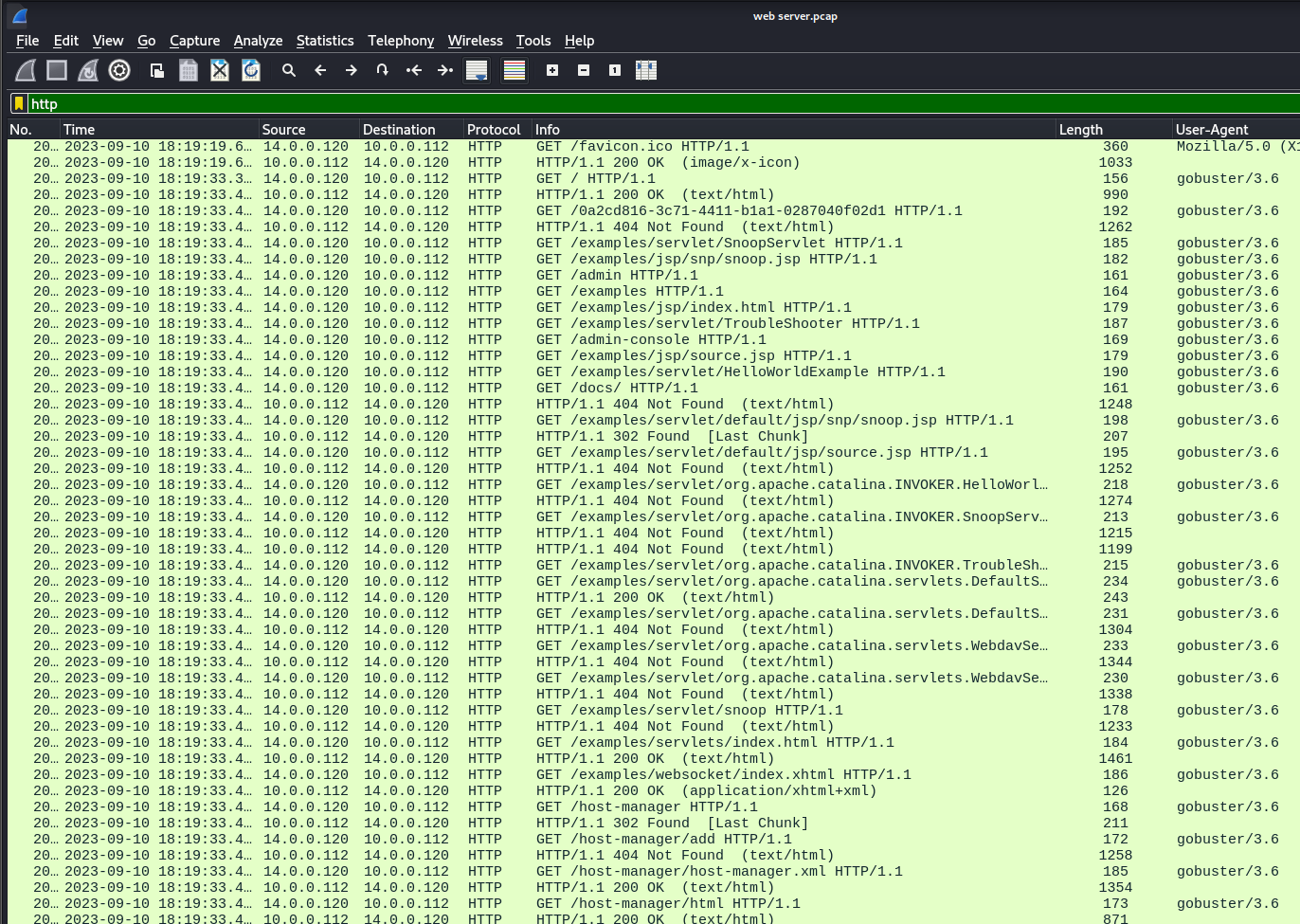Click the start capture shark fin icon

point(26,70)
